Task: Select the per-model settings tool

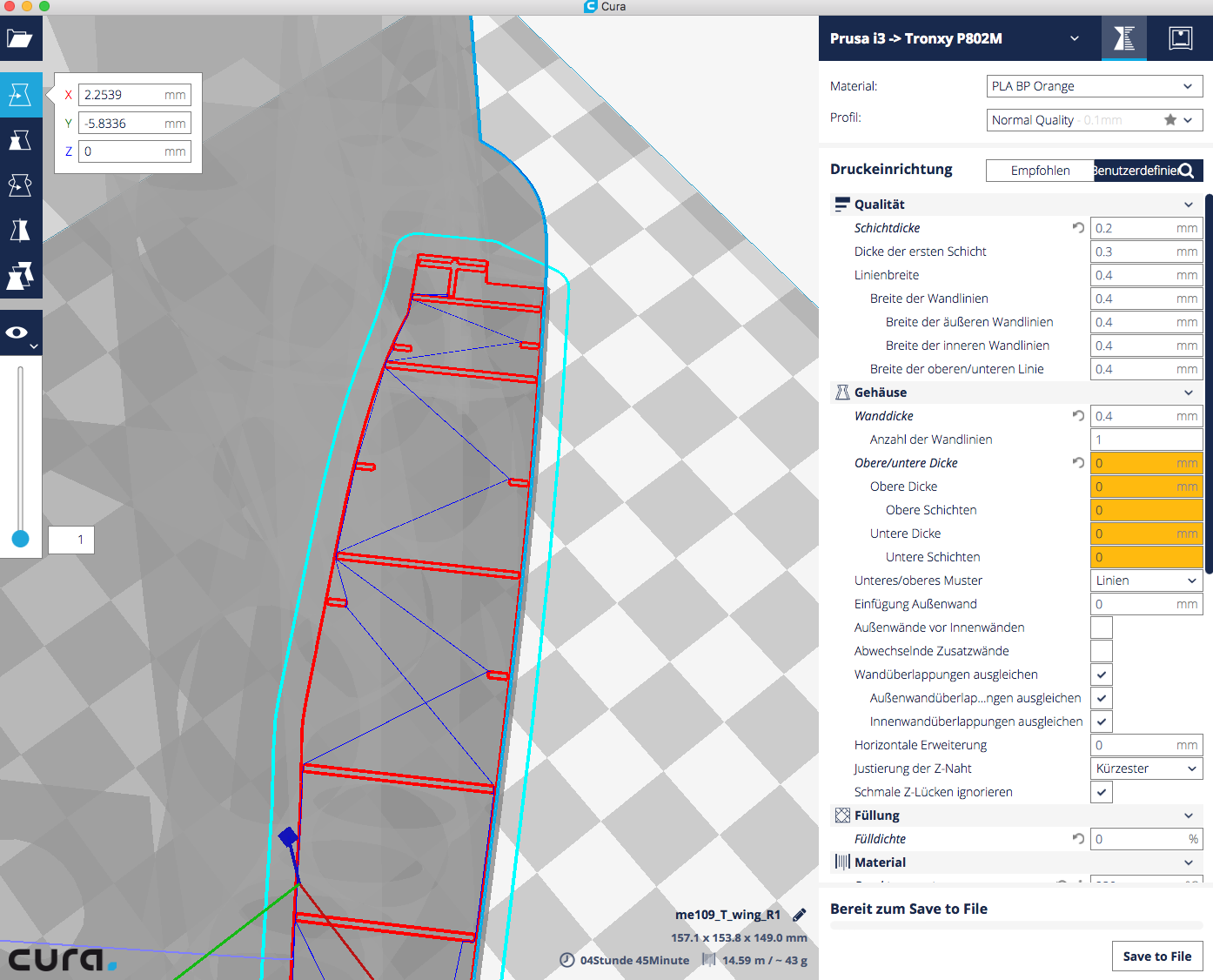Action: tap(20, 276)
